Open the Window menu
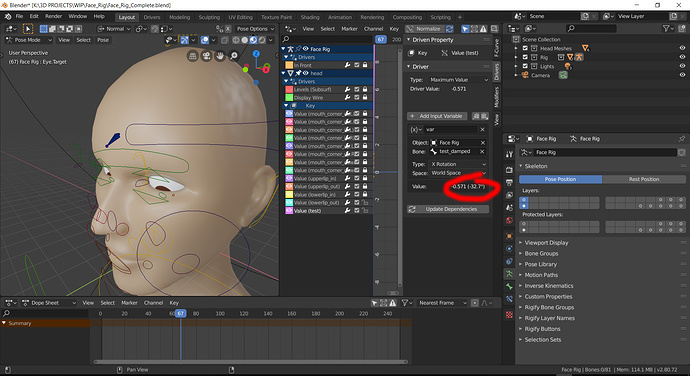Screen dimensions: 690x376 (x=77, y=16)
